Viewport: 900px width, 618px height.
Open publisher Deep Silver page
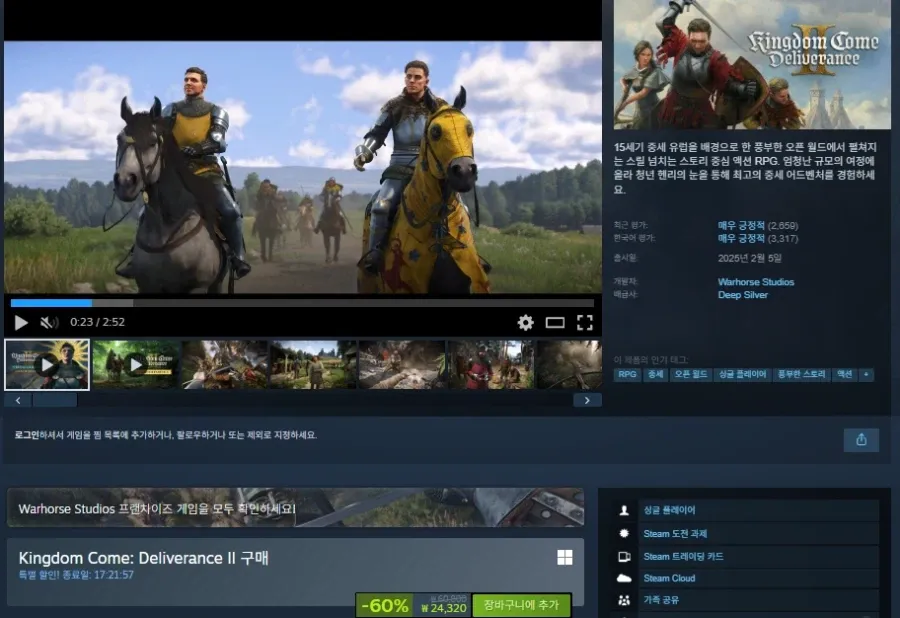coord(743,295)
